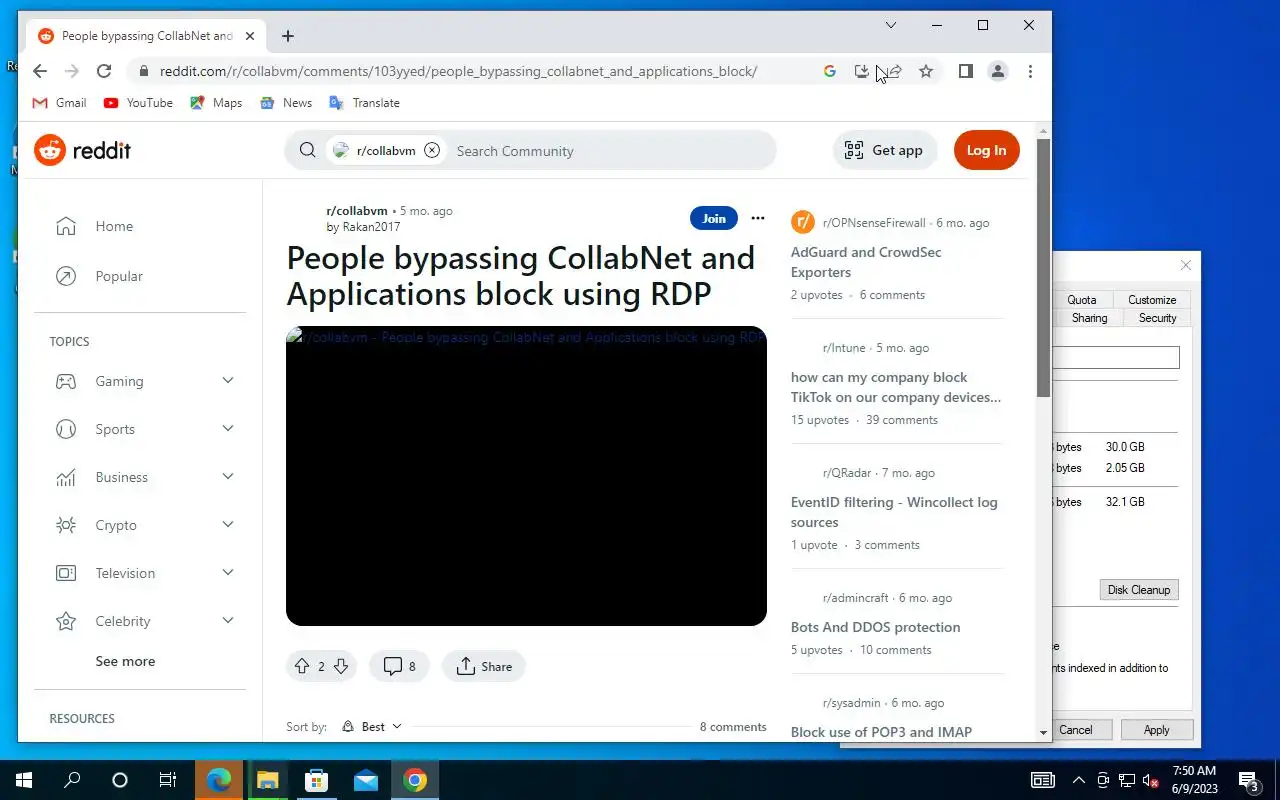Click the black post media thumbnail
This screenshot has width=1280, height=800.
526,476
